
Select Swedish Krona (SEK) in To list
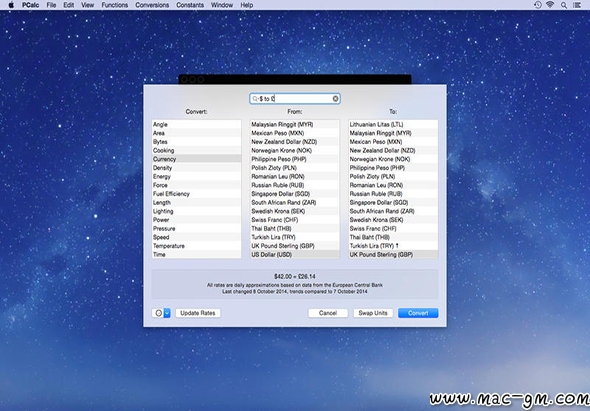click(x=393, y=219)
